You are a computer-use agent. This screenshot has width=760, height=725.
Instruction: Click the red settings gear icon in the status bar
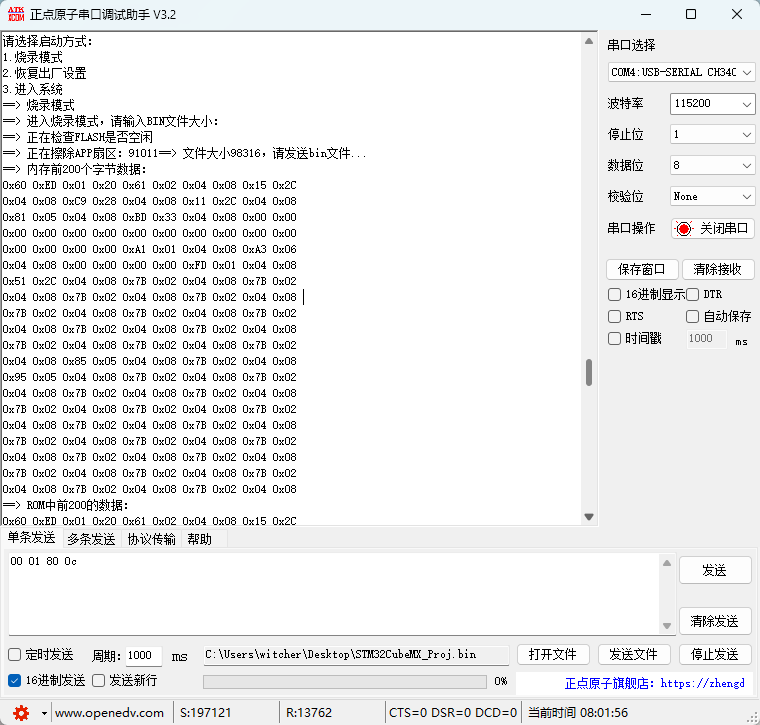pos(21,713)
